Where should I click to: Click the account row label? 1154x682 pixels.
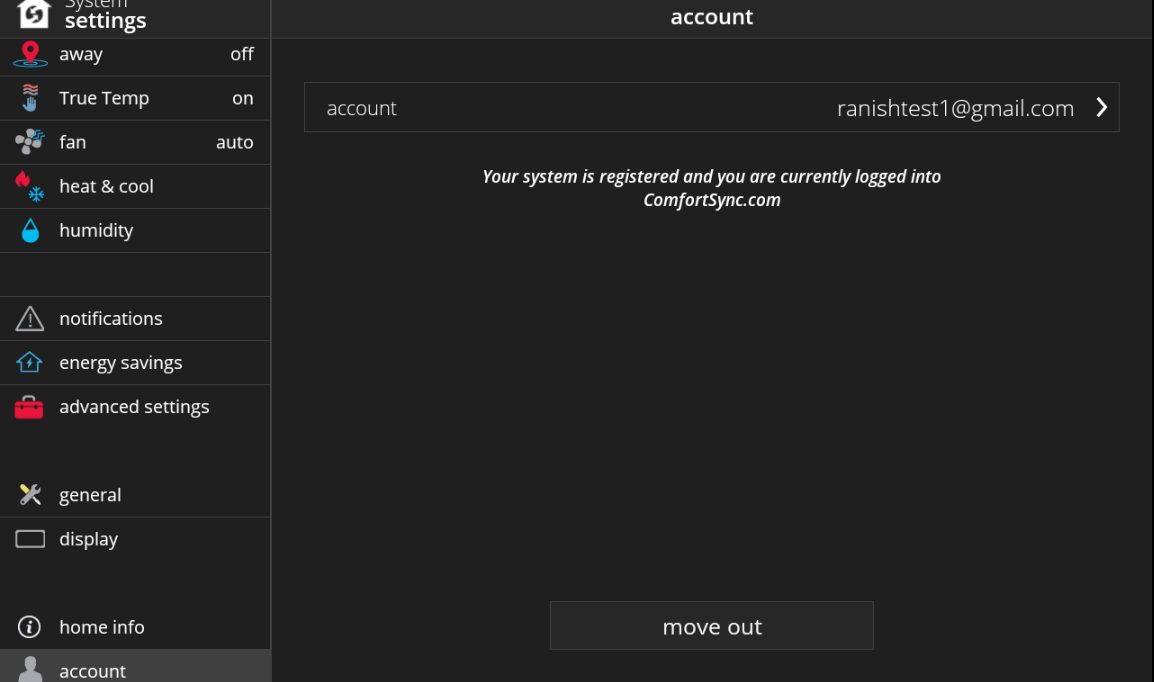point(361,108)
